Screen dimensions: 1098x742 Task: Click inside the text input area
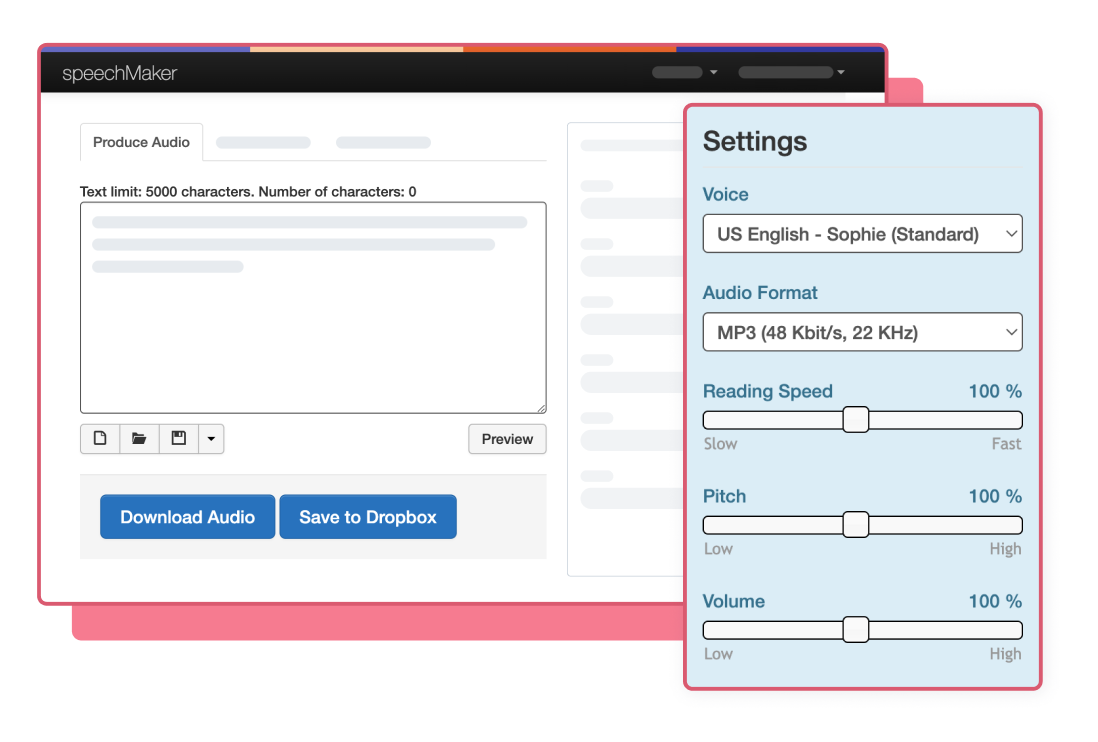pos(313,330)
